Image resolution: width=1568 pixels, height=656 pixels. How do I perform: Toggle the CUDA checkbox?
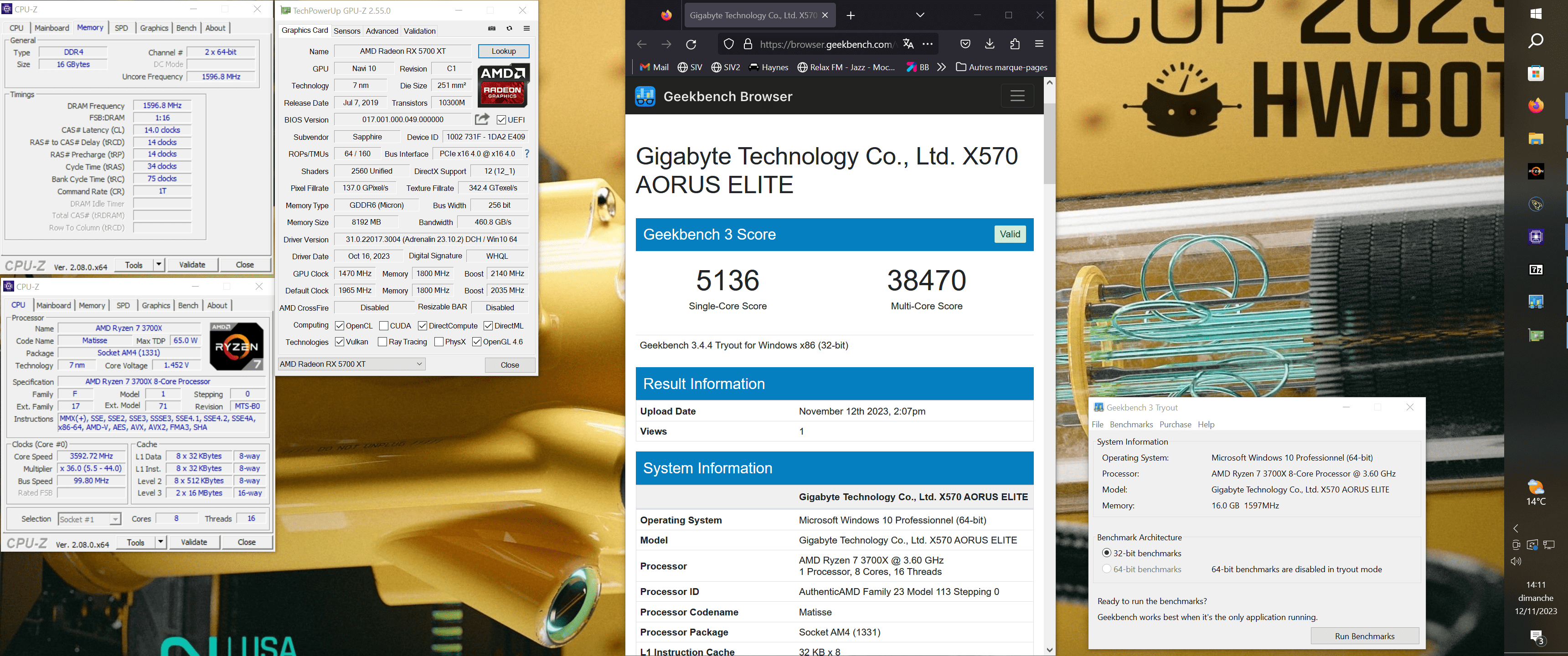tap(383, 326)
